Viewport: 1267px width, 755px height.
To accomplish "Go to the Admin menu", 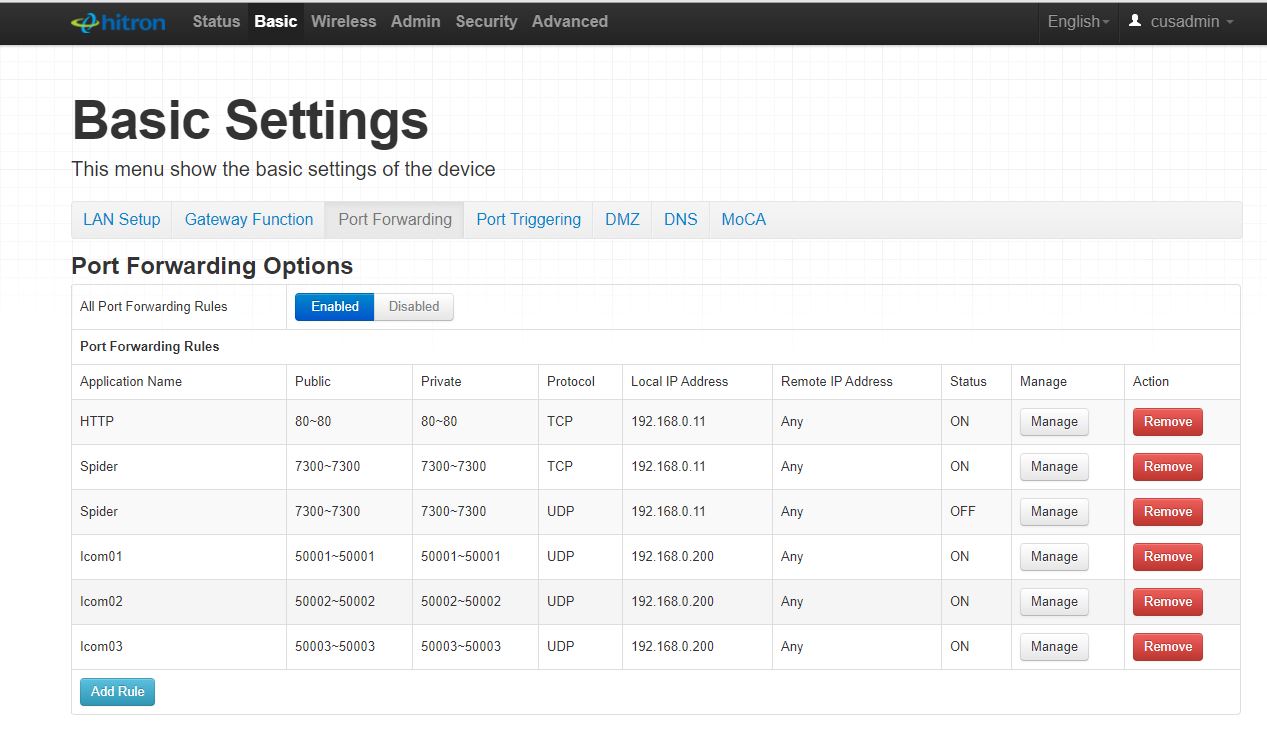I will [x=415, y=22].
